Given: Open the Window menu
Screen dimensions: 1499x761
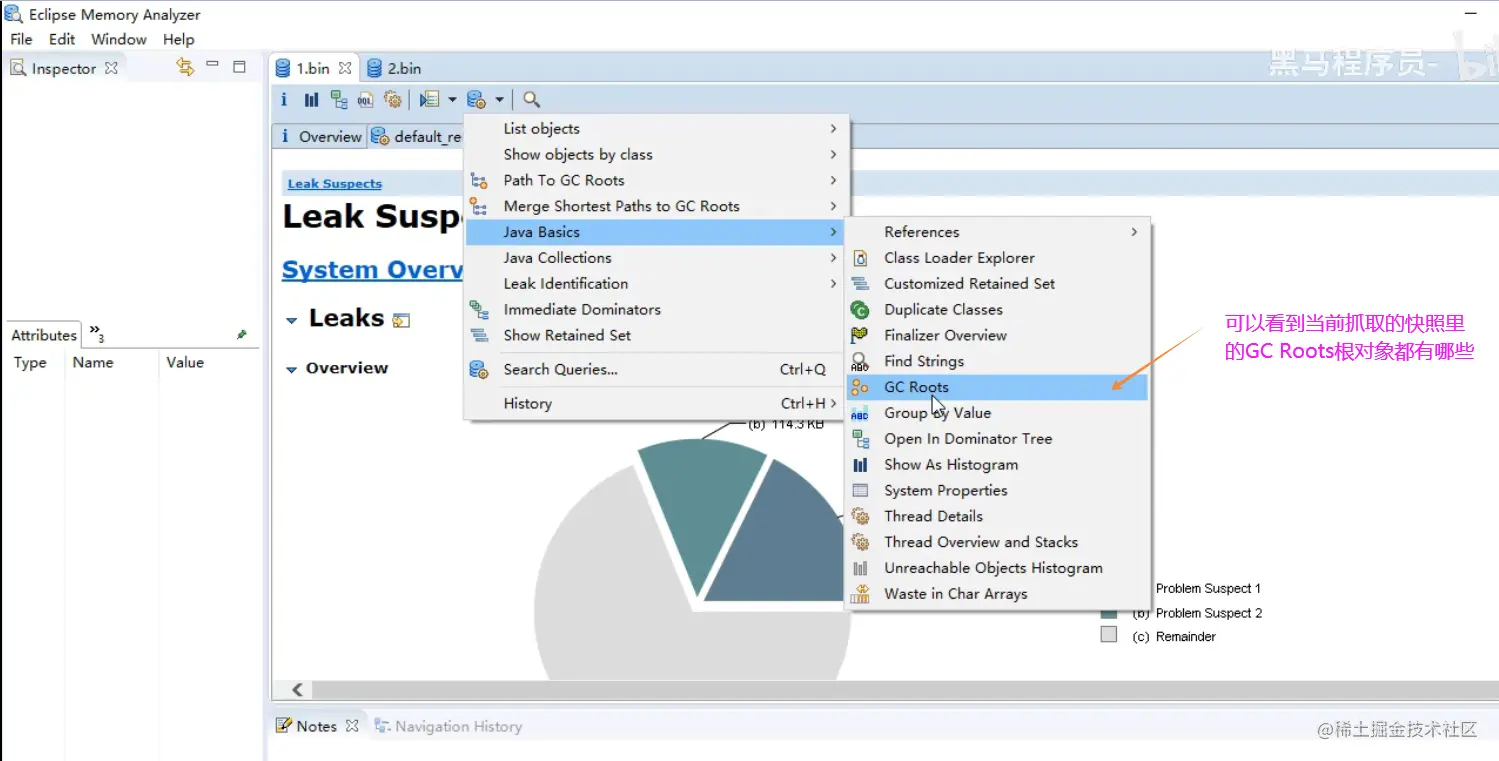Looking at the screenshot, I should click(119, 39).
